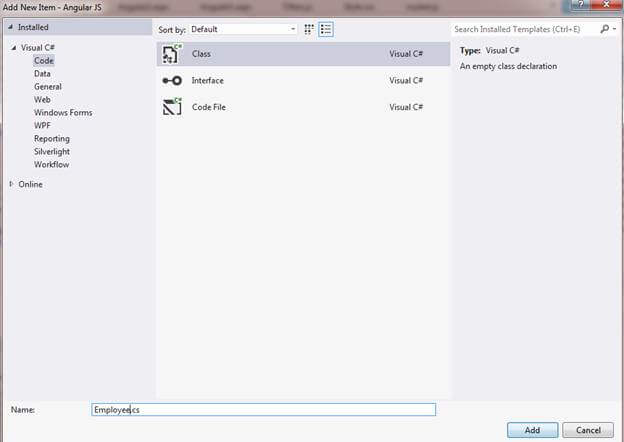This screenshot has height=442, width=624.
Task: Select General category in tree
Action: point(48,87)
